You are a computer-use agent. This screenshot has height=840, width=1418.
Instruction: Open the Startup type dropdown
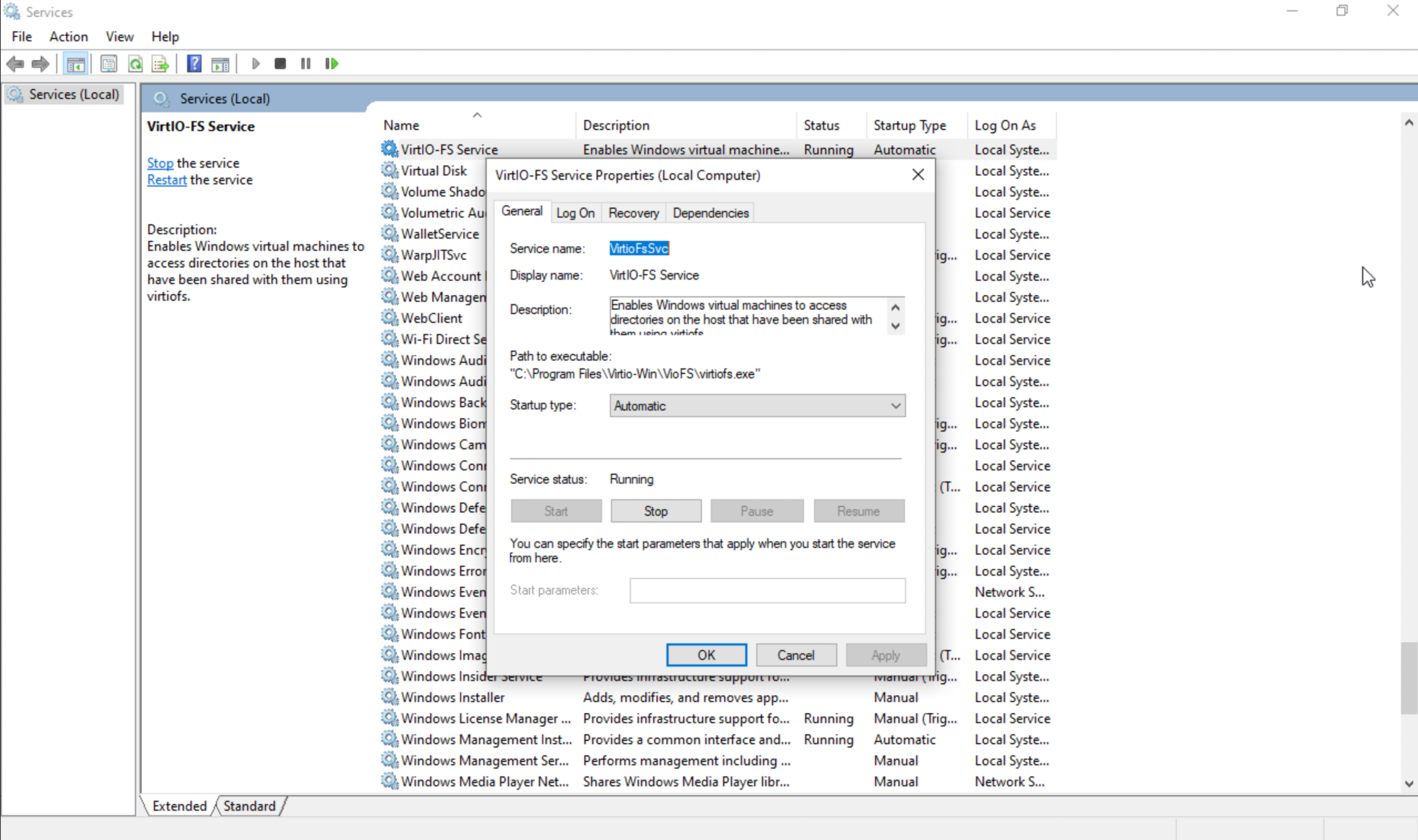point(895,405)
